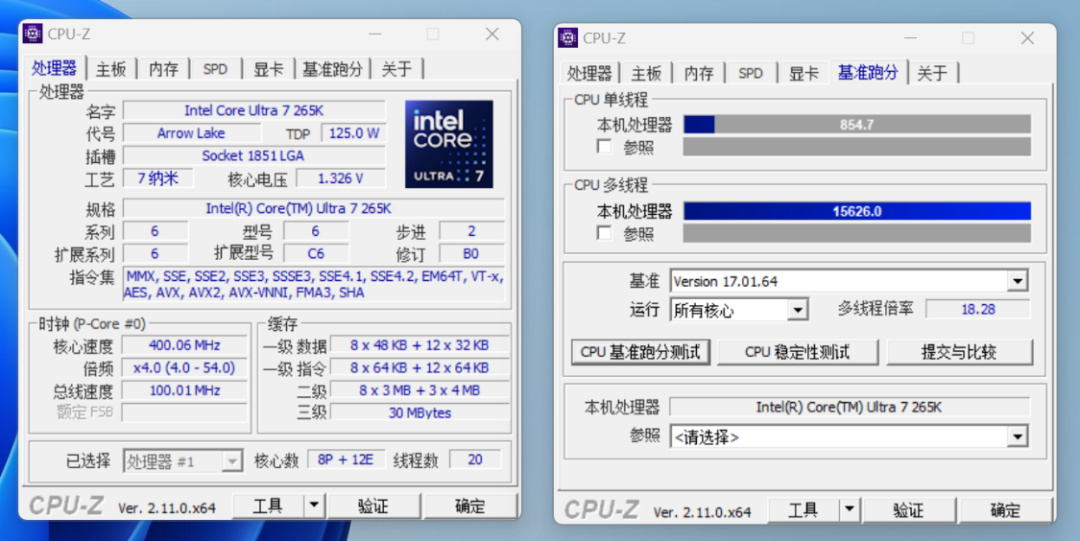Click the 三级 30 MBytes value

point(419,413)
